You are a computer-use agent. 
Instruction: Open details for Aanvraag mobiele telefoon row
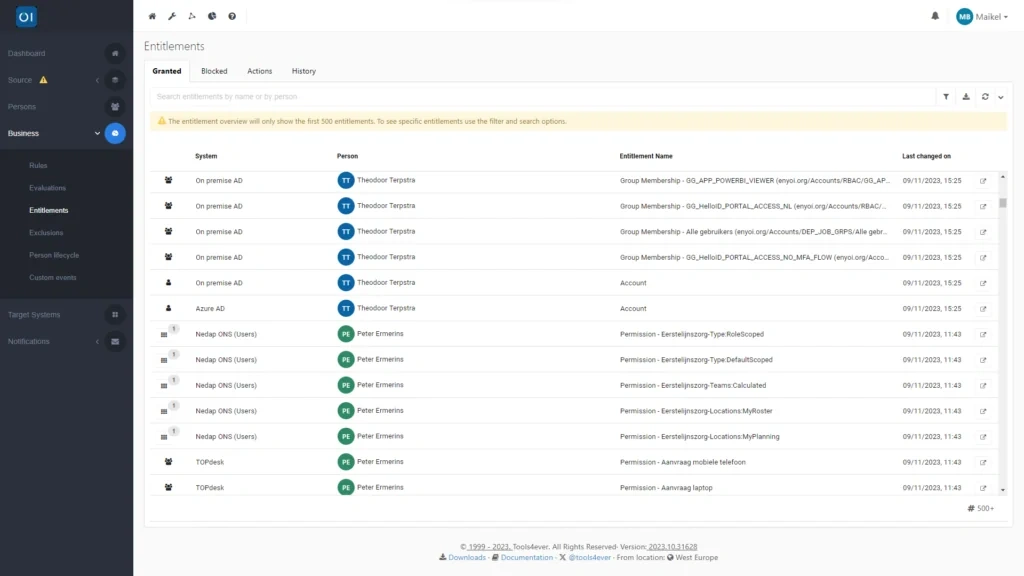tap(983, 462)
